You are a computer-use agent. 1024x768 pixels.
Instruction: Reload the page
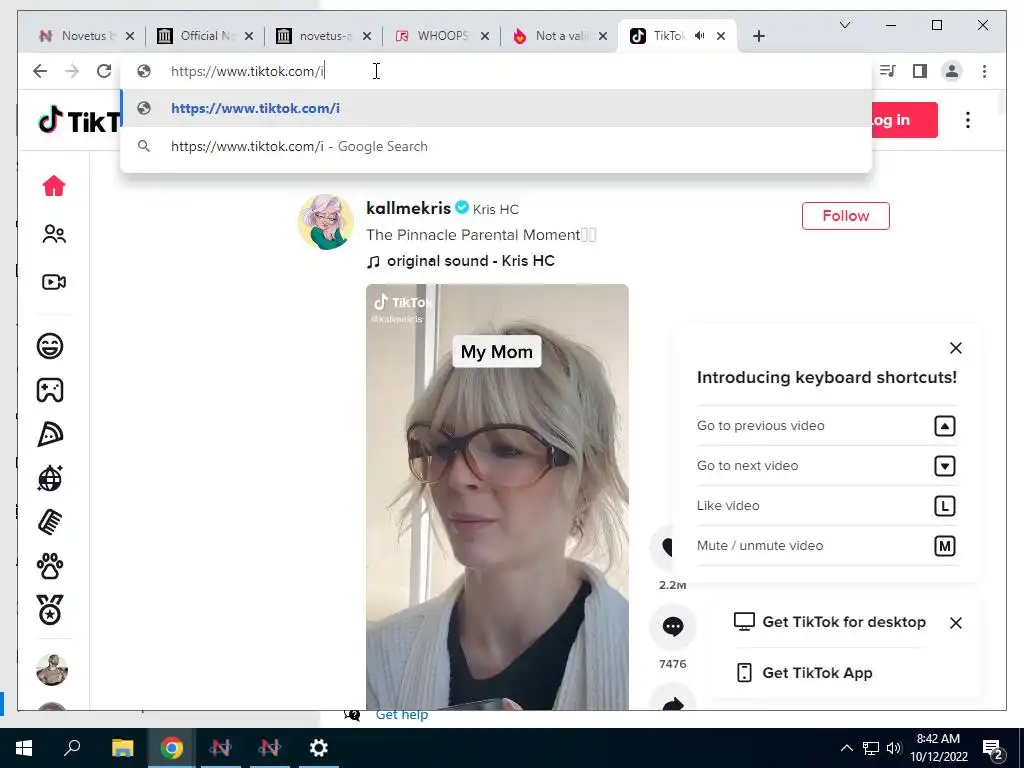[x=104, y=71]
